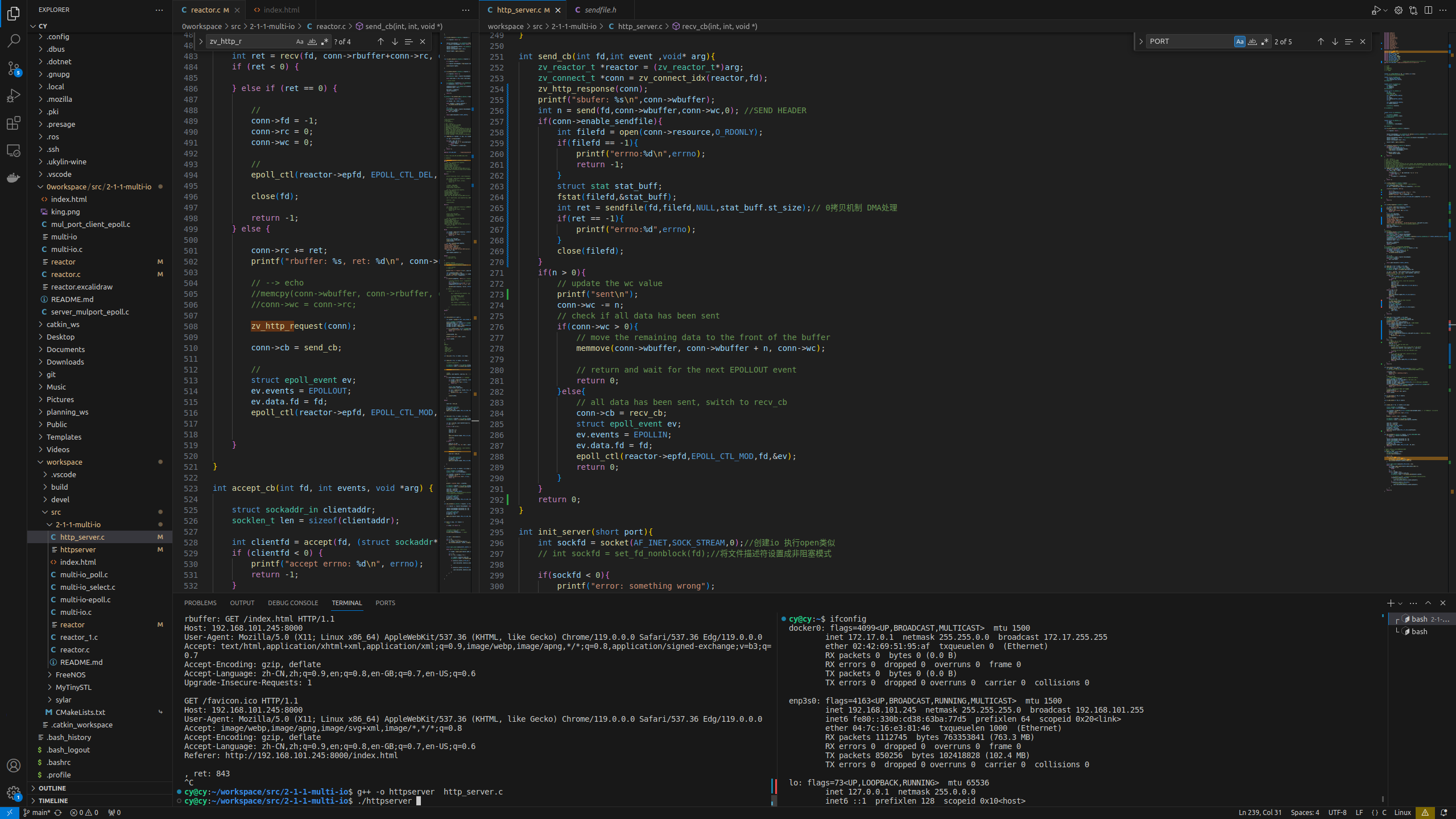Expand the OUTLINE section
The image size is (1456, 819).
52,788
